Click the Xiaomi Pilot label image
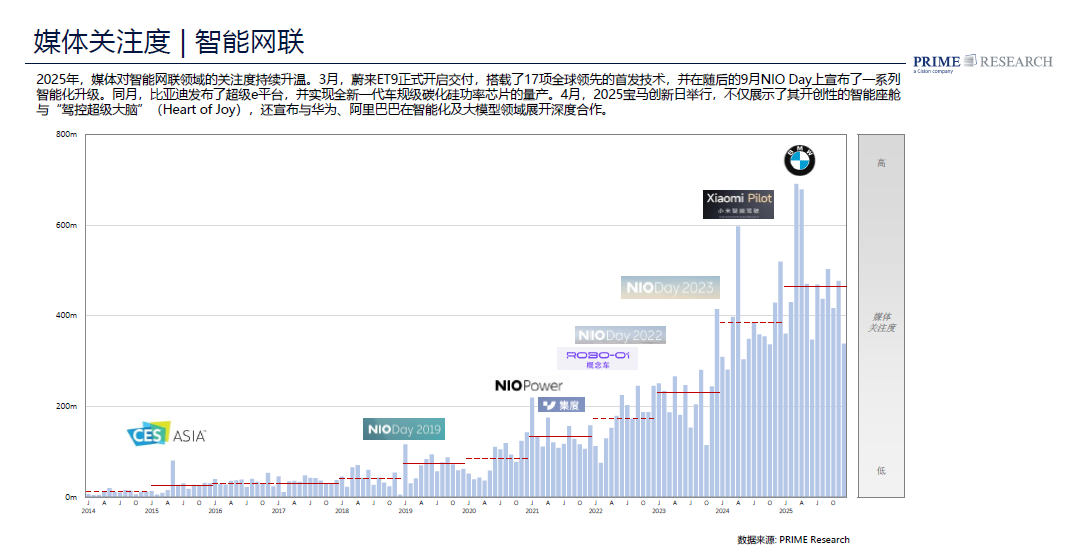Image resolution: width=1072 pixels, height=560 pixels. [x=738, y=204]
